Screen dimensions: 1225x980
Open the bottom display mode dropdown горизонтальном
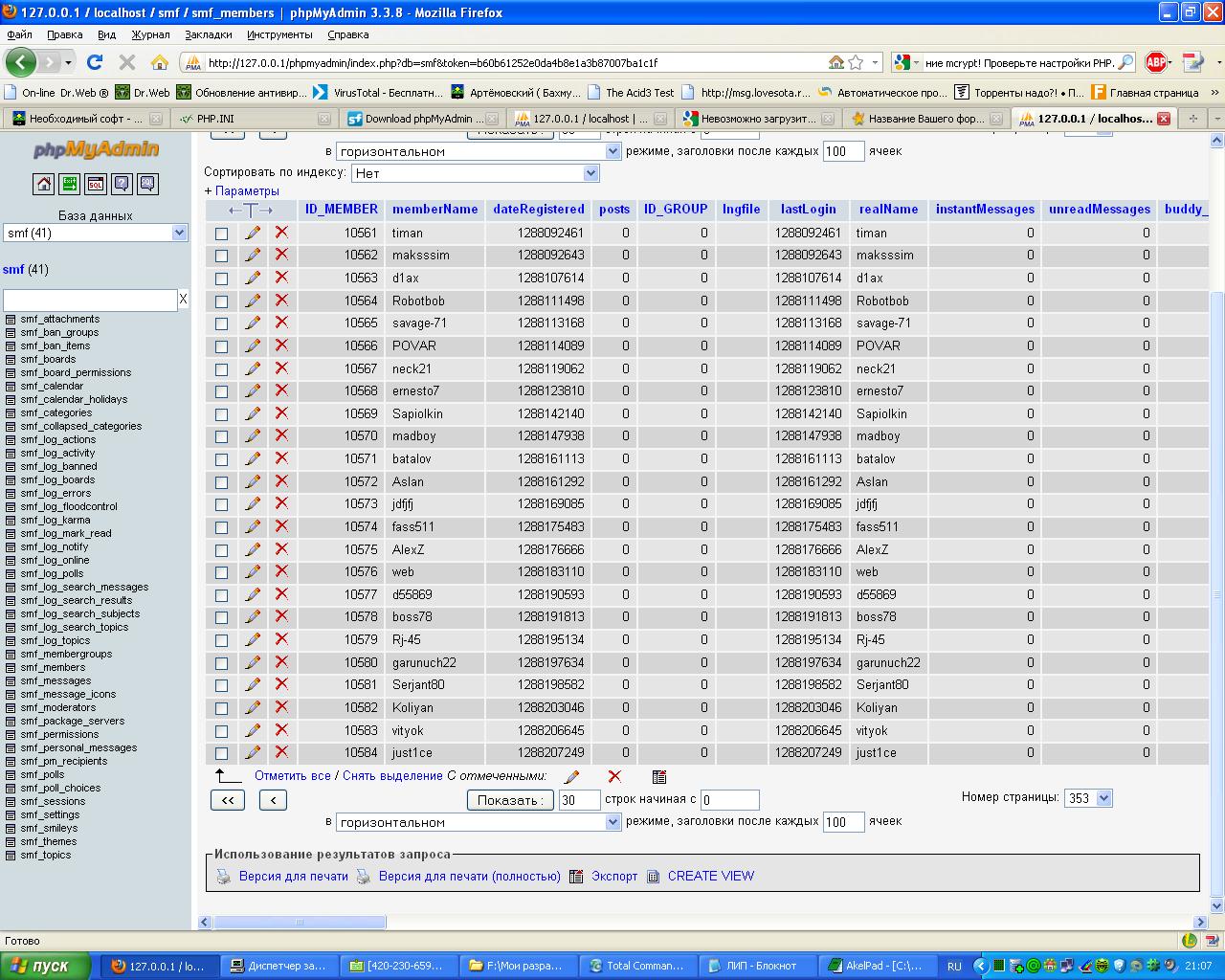[x=479, y=822]
